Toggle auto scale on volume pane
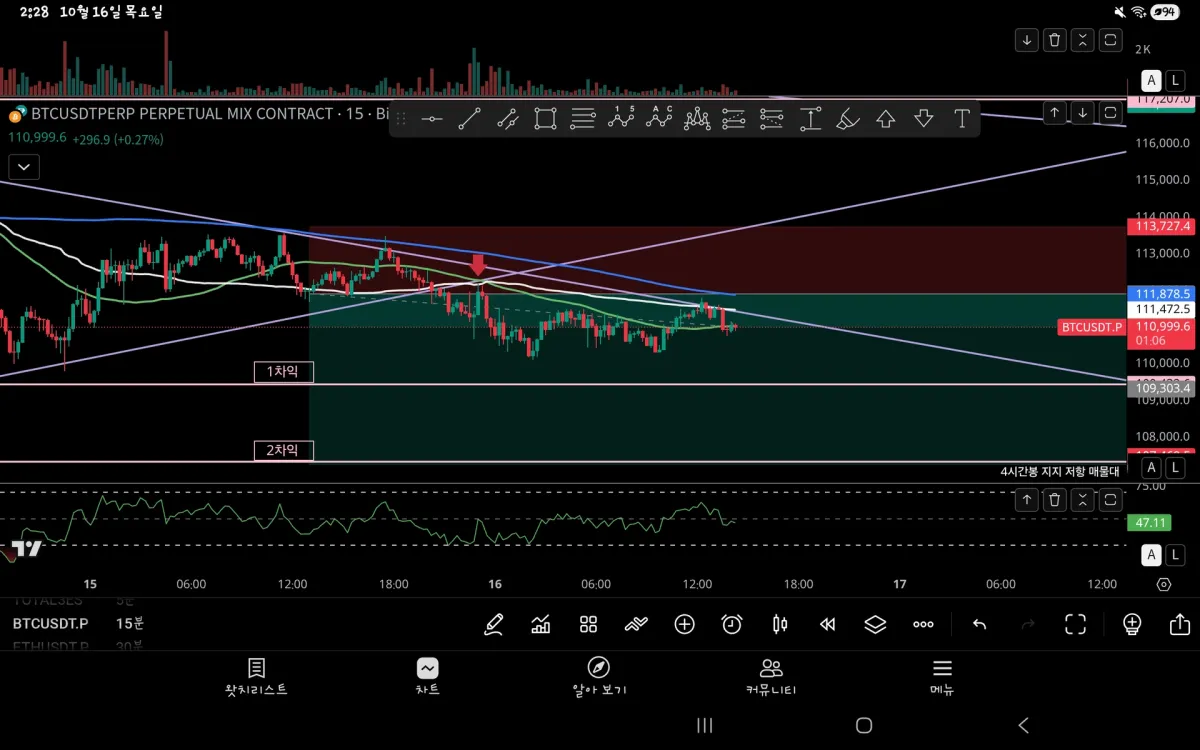The image size is (1200, 750). click(1151, 81)
